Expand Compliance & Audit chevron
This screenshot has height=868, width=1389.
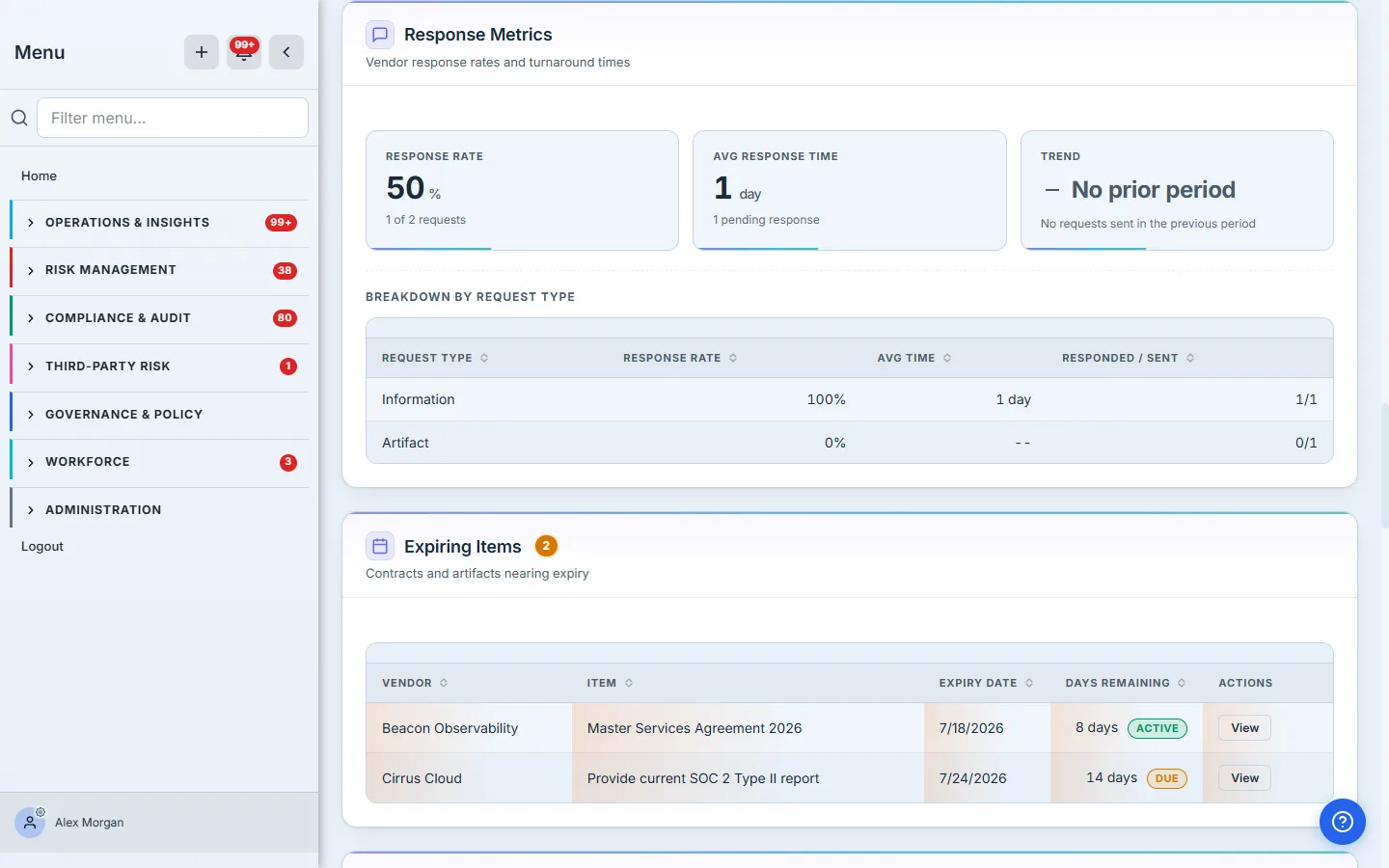[31, 318]
